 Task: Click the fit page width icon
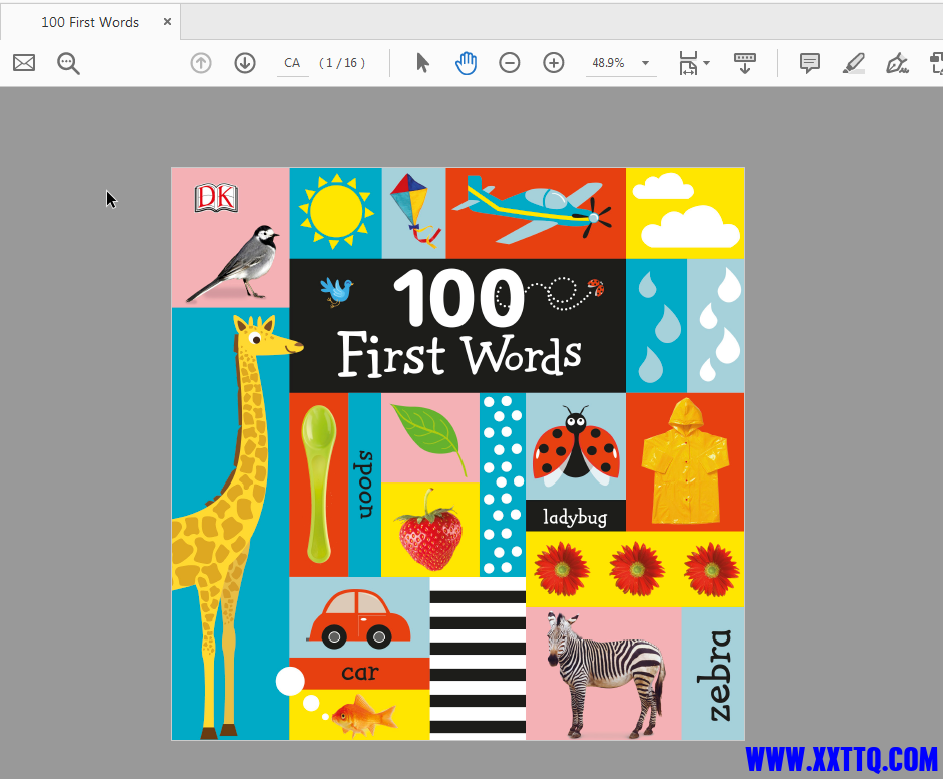pos(688,63)
